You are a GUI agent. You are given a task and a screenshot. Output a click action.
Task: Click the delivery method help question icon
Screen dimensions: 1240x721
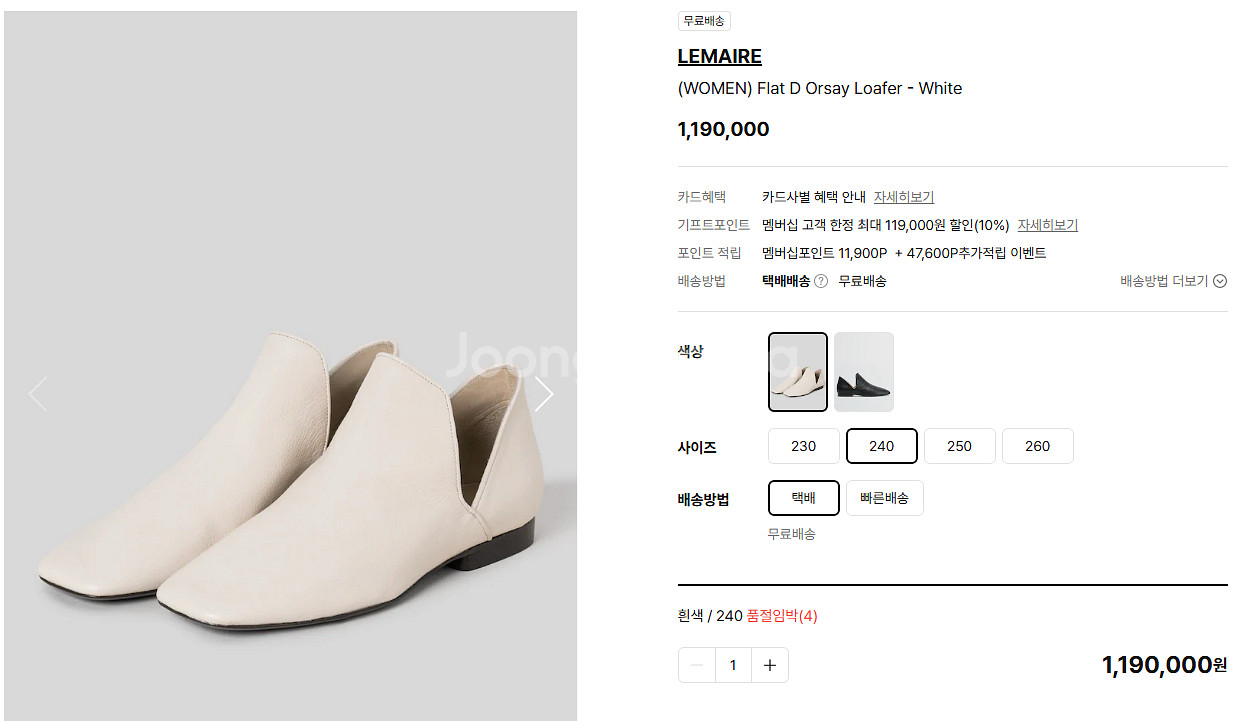point(821,281)
